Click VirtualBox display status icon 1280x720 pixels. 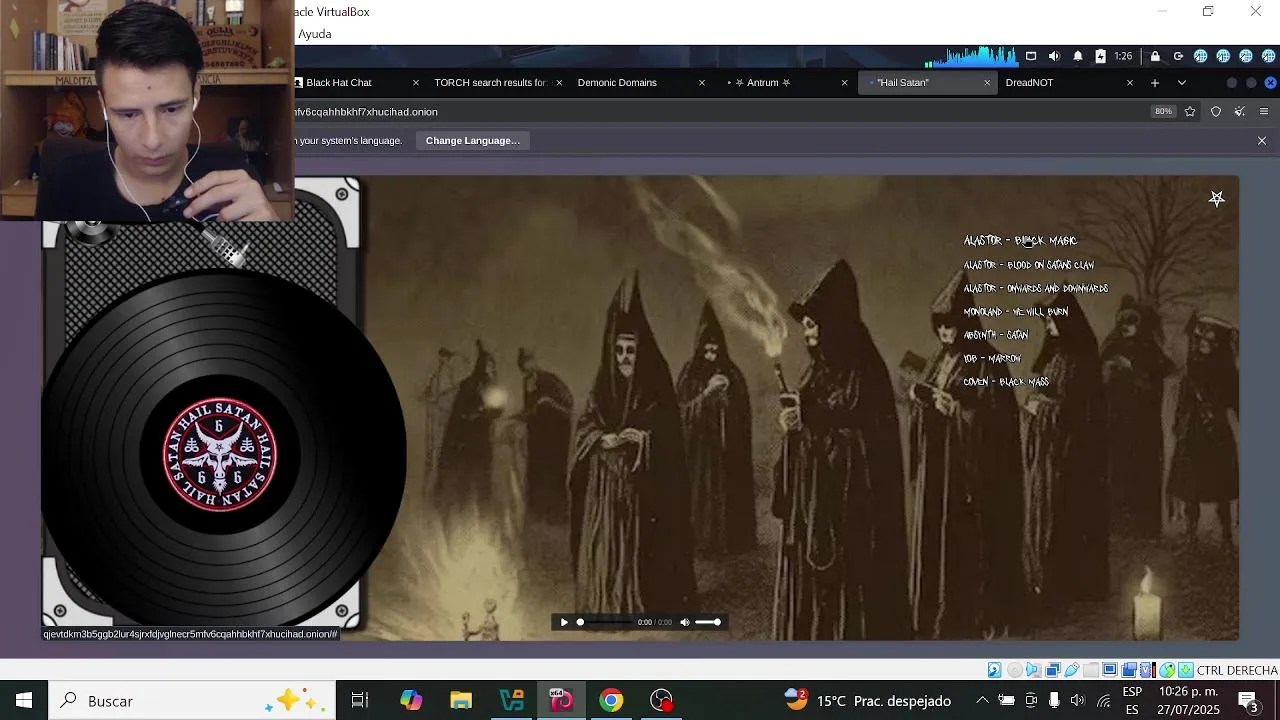point(1110,670)
